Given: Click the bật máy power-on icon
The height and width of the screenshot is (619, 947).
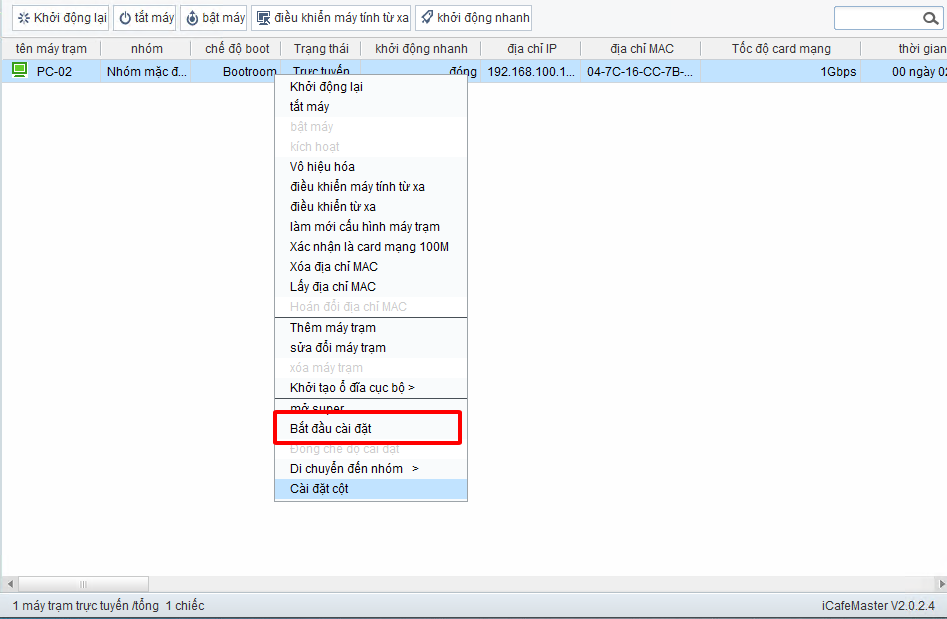Looking at the screenshot, I should tap(192, 18).
